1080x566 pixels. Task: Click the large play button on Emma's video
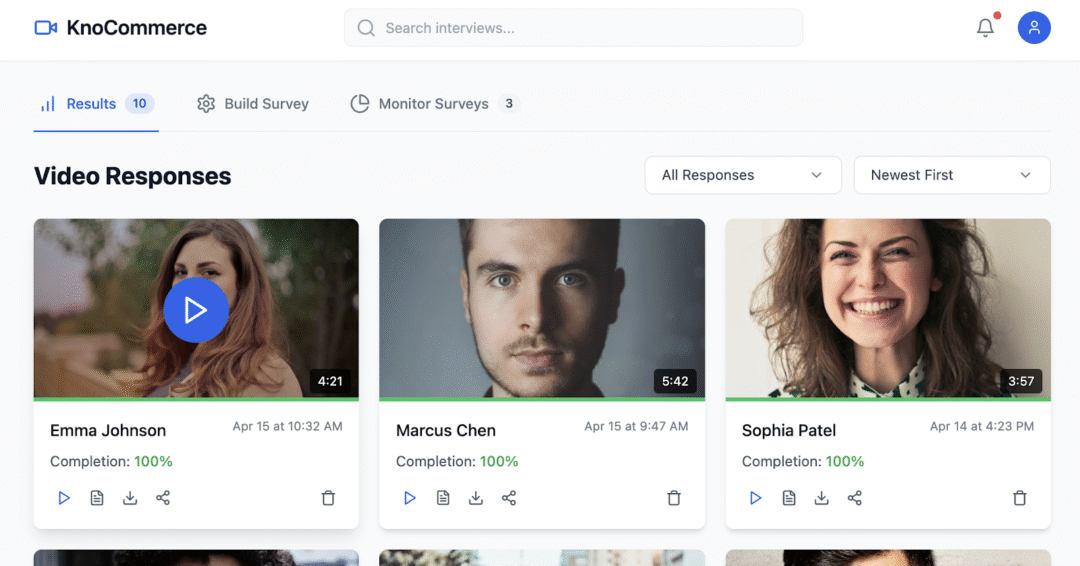click(x=196, y=310)
